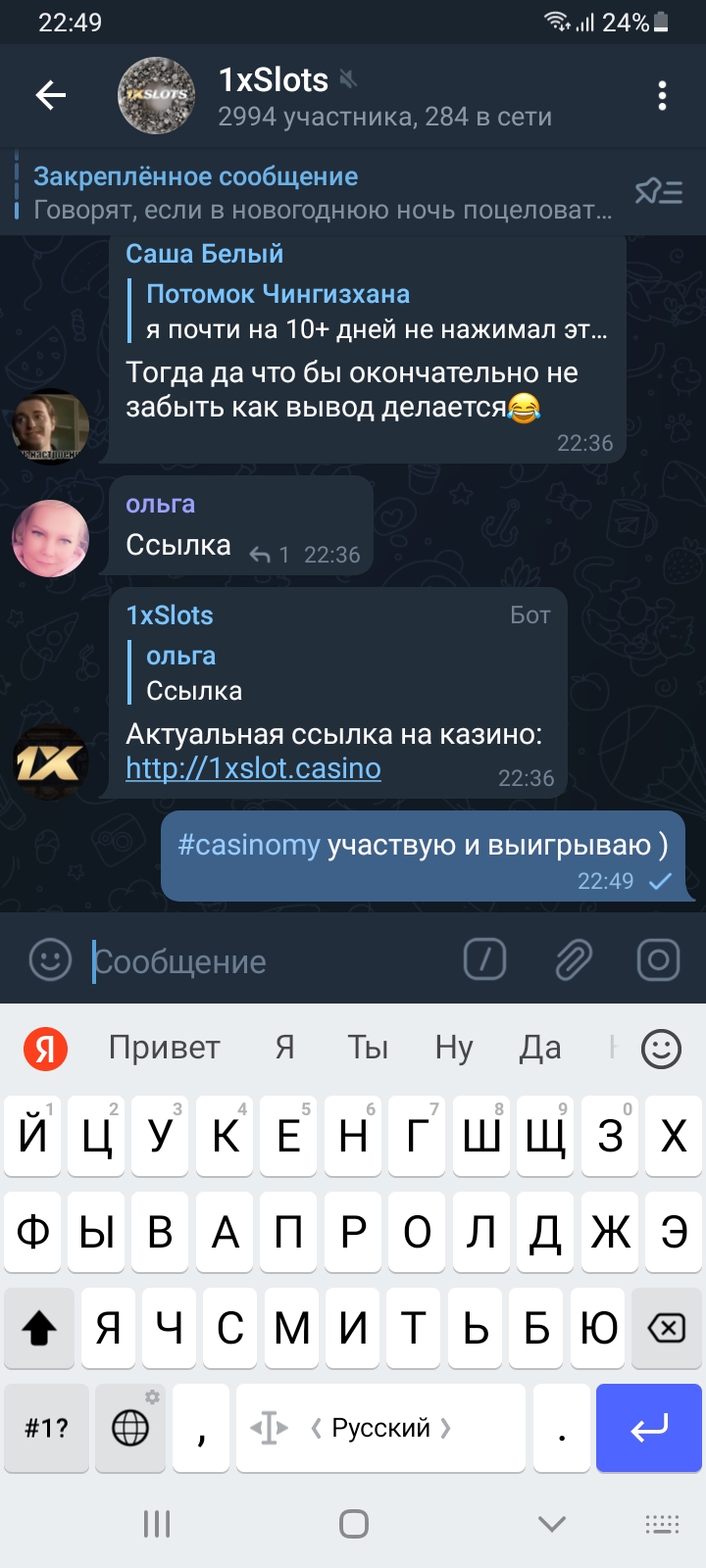Toggle the Shift key on keyboard
The height and width of the screenshot is (1568, 706).
[x=39, y=1328]
